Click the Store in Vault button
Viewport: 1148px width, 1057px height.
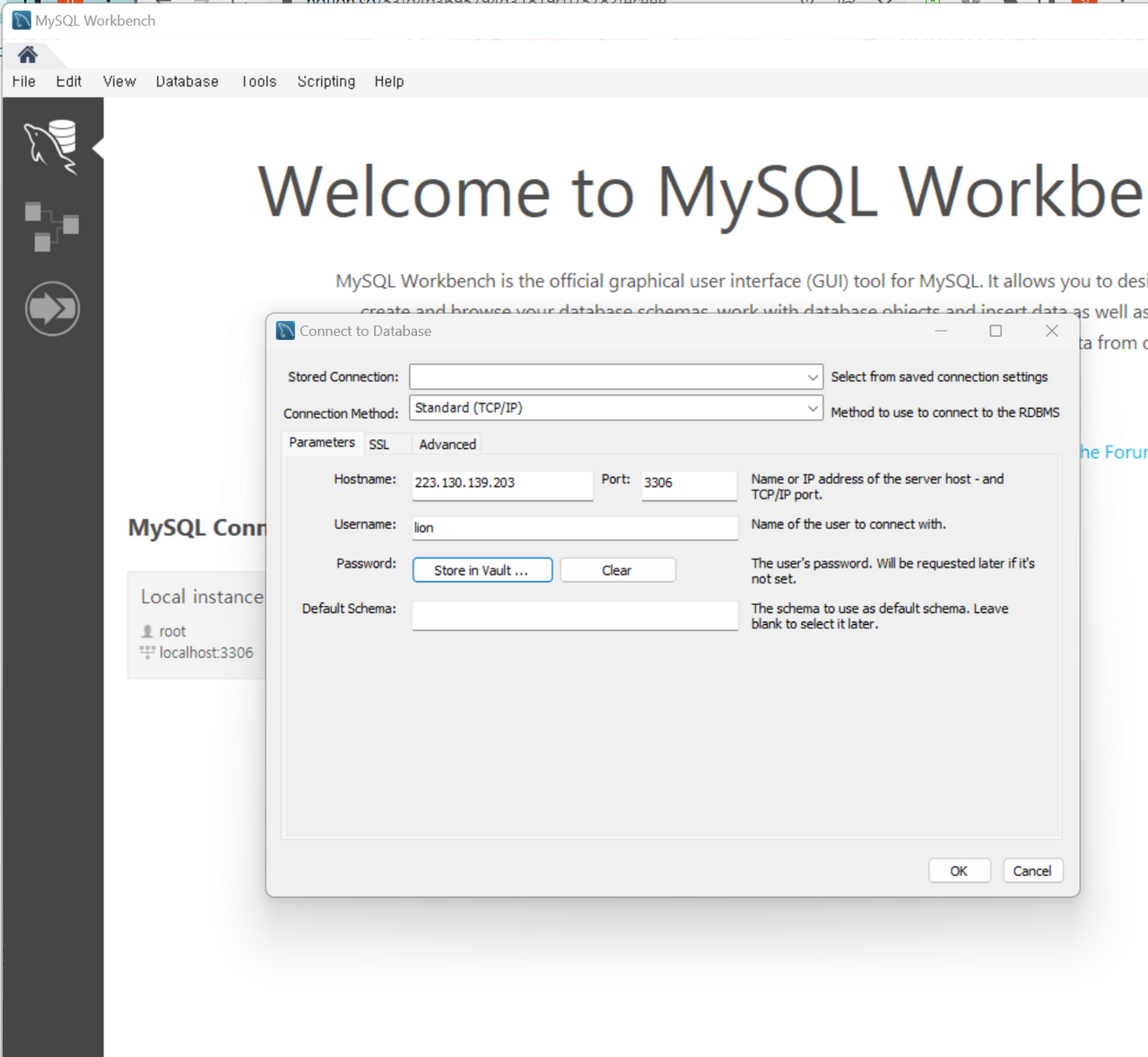(483, 570)
